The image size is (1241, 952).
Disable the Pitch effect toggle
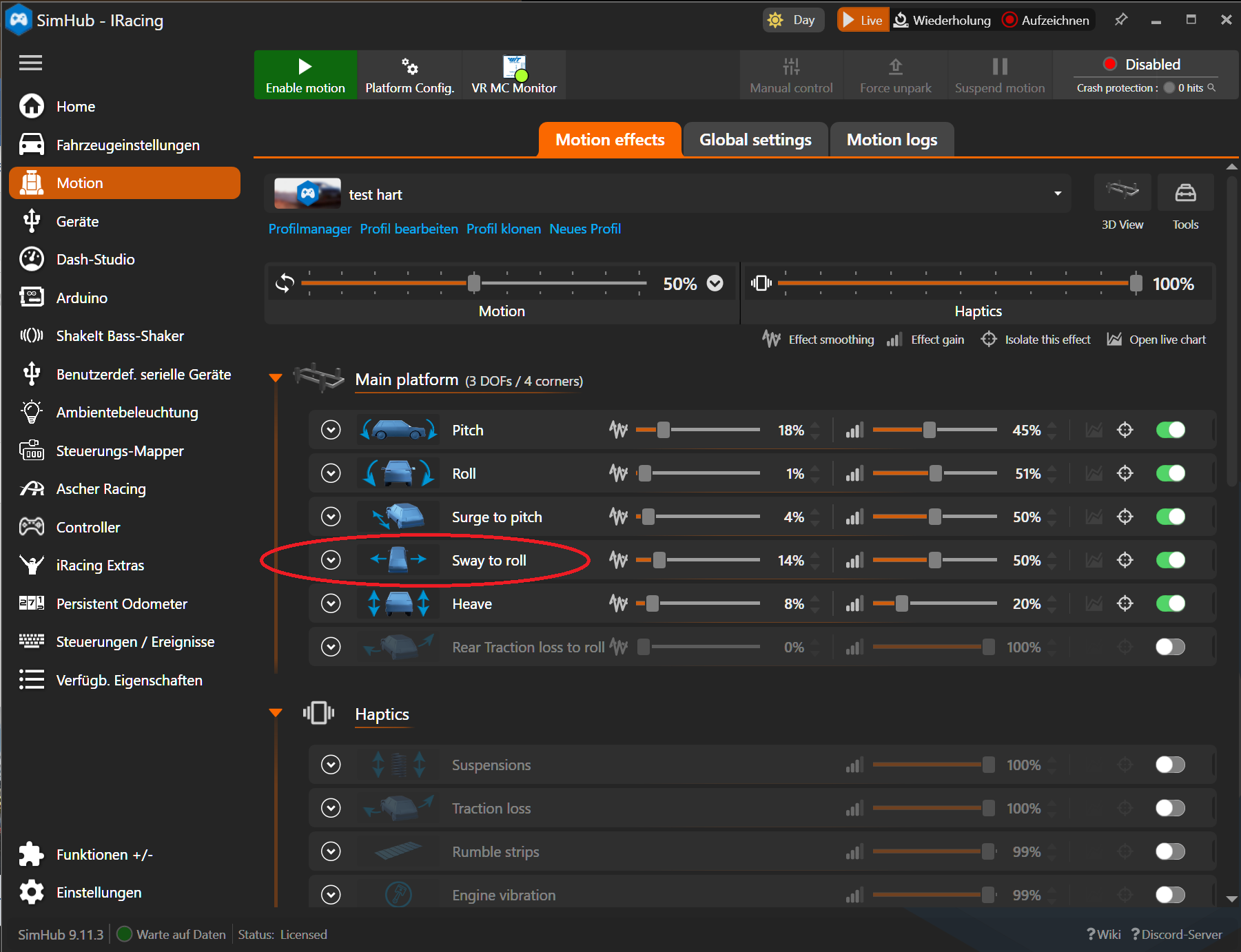pos(1170,430)
